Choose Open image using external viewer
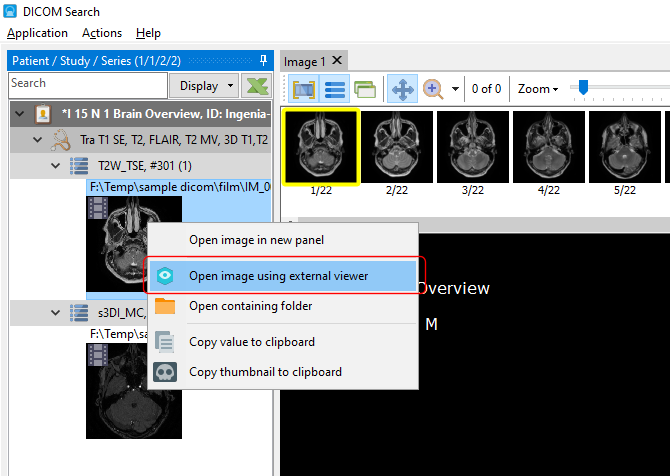Screen dimensions: 670x476 [278, 275]
